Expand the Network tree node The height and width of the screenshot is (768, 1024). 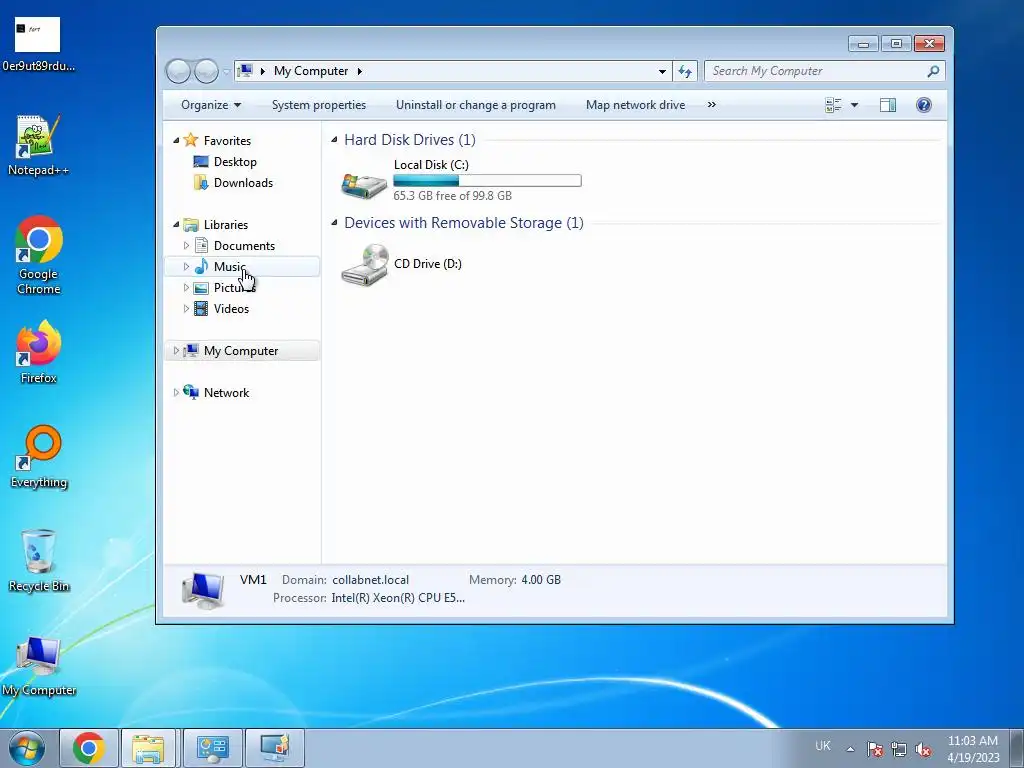point(176,392)
